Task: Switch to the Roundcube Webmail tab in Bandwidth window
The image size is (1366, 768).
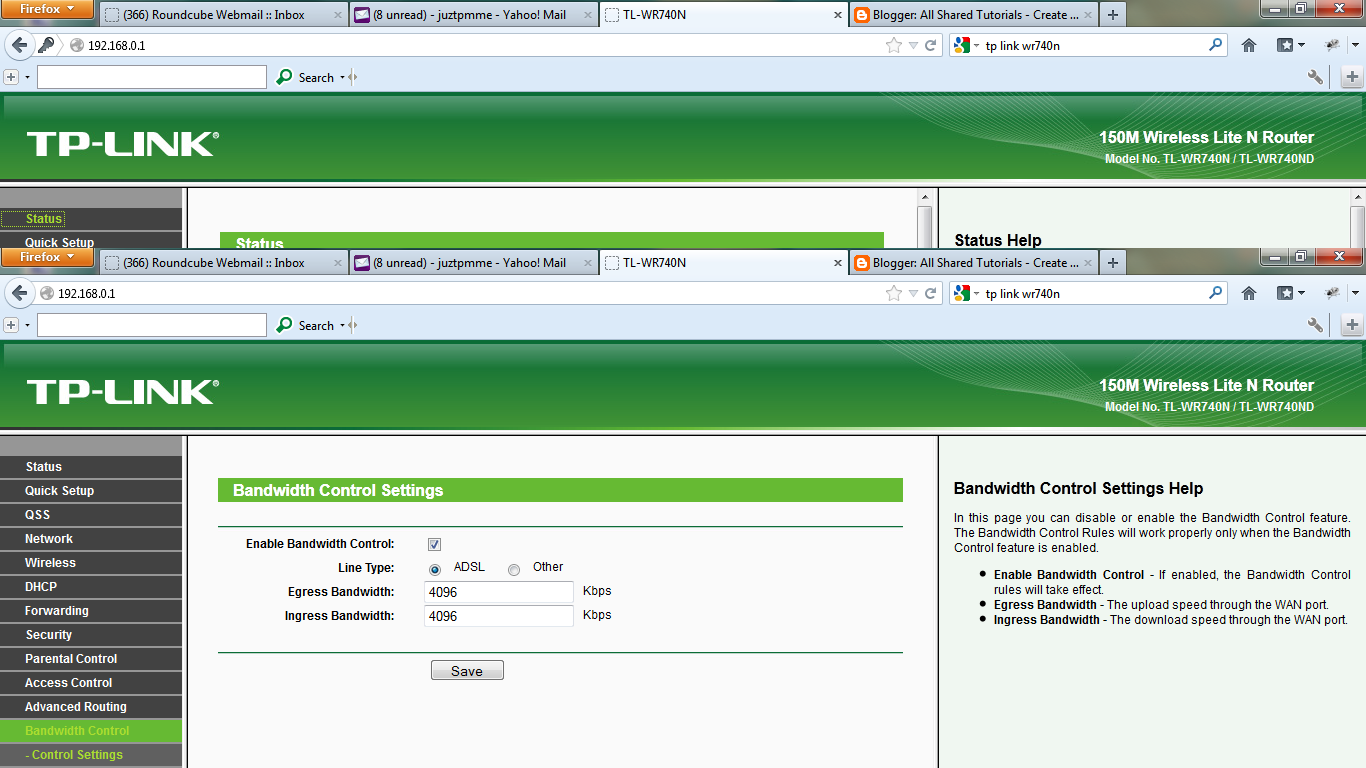Action: click(224, 263)
